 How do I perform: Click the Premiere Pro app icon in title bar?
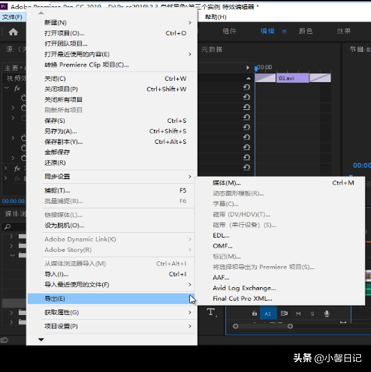pos(4,6)
